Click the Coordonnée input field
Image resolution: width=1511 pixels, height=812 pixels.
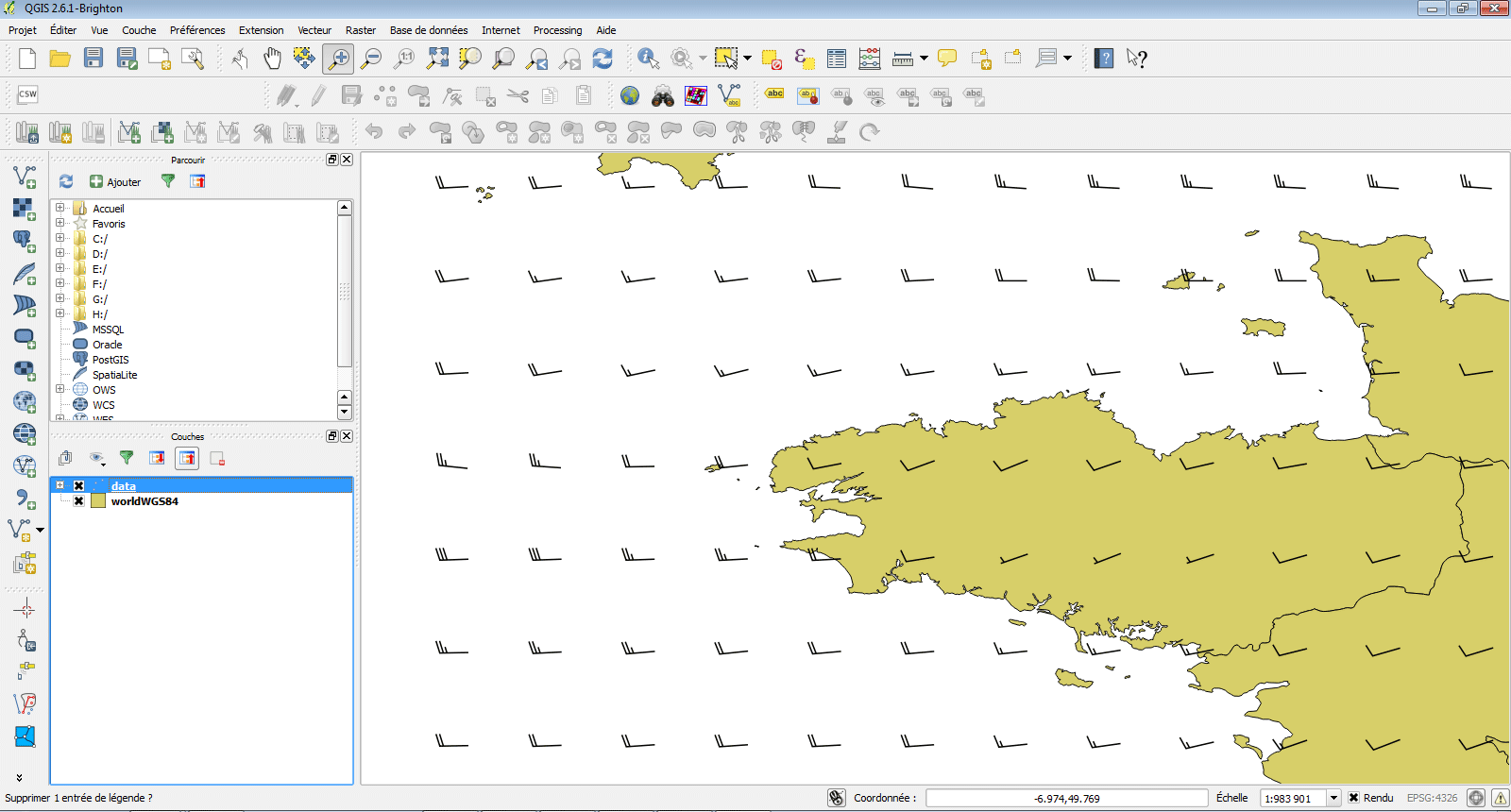pyautogui.click(x=1066, y=798)
